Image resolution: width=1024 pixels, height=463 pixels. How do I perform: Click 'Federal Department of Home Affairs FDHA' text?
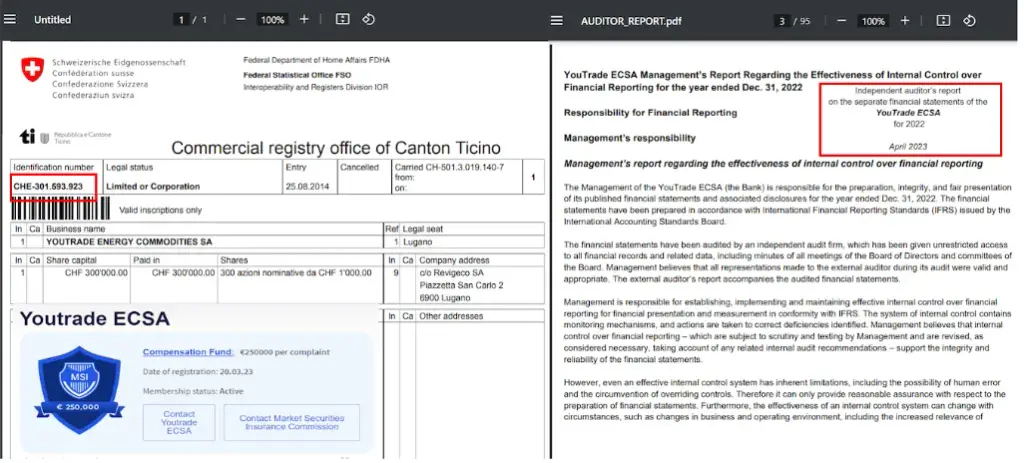click(317, 60)
